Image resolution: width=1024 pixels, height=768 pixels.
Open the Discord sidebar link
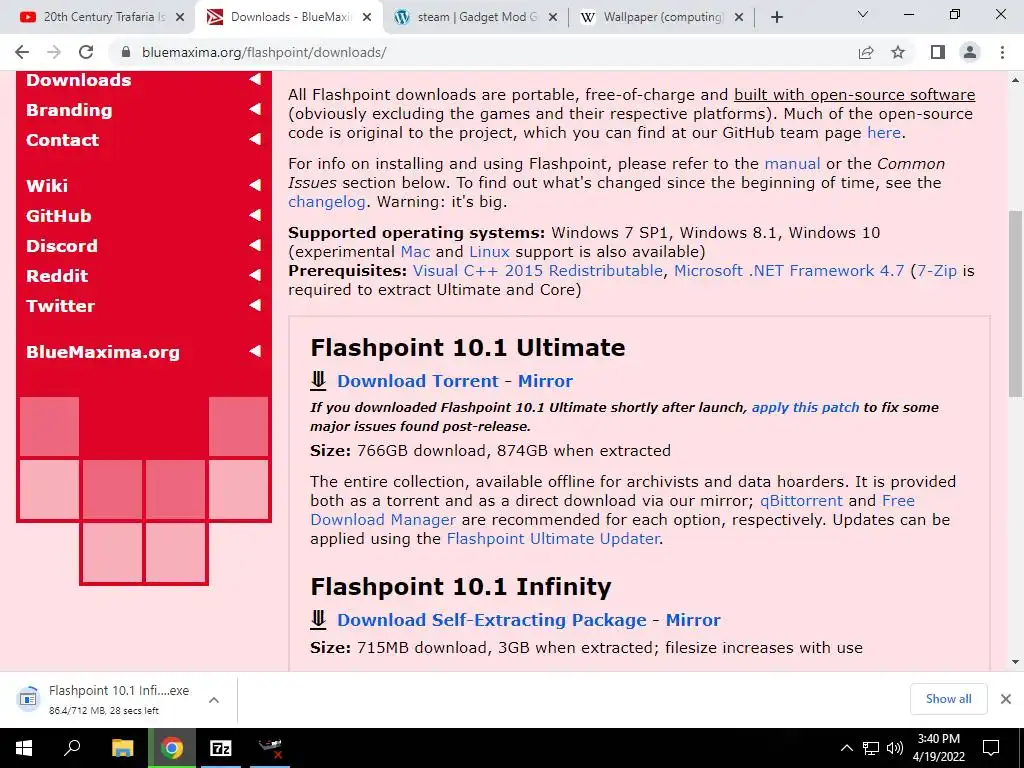[62, 246]
